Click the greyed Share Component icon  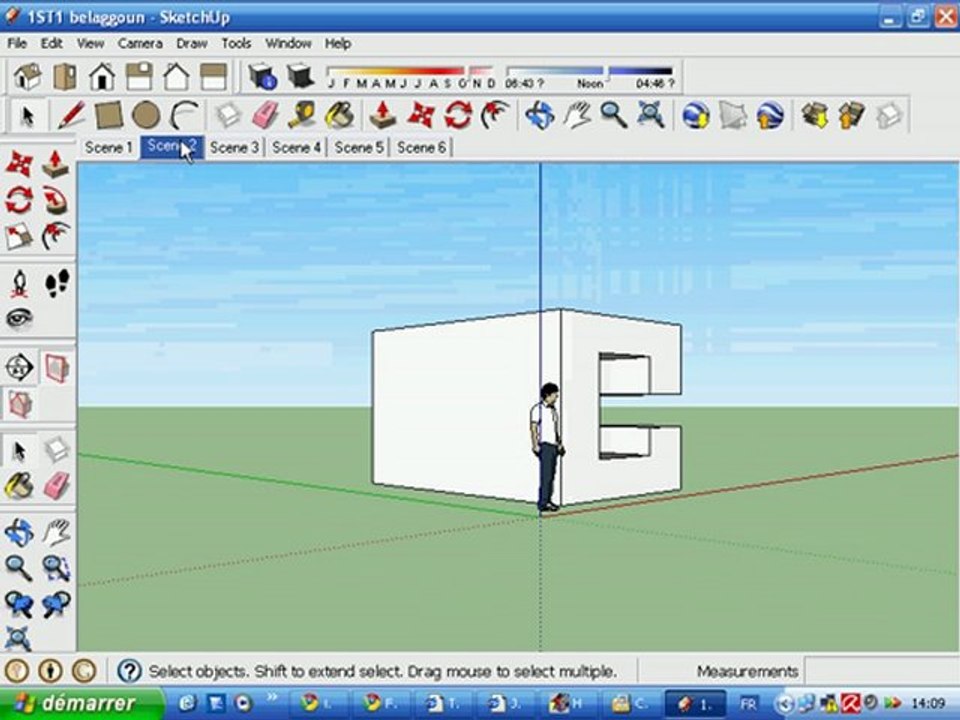coord(889,115)
